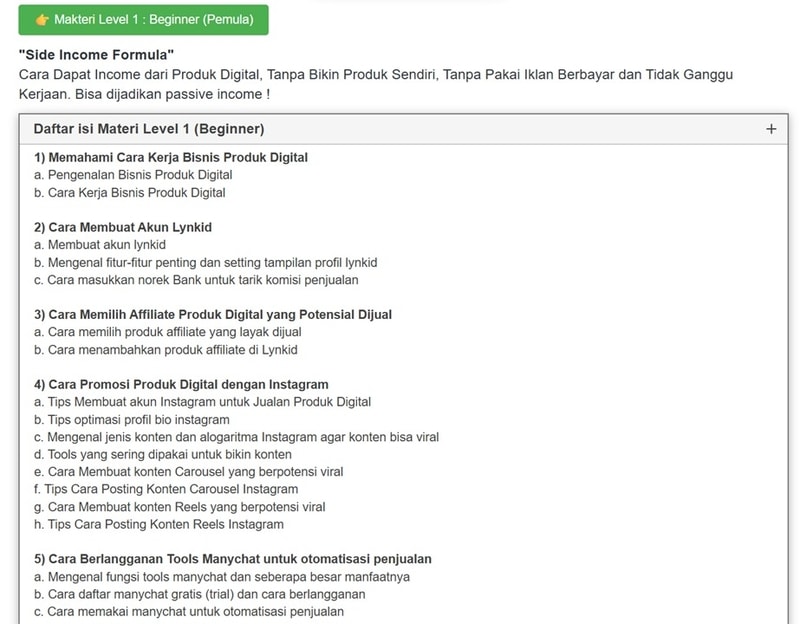Click heading Cara Memilih Affiliate Produk Digital

point(212,314)
